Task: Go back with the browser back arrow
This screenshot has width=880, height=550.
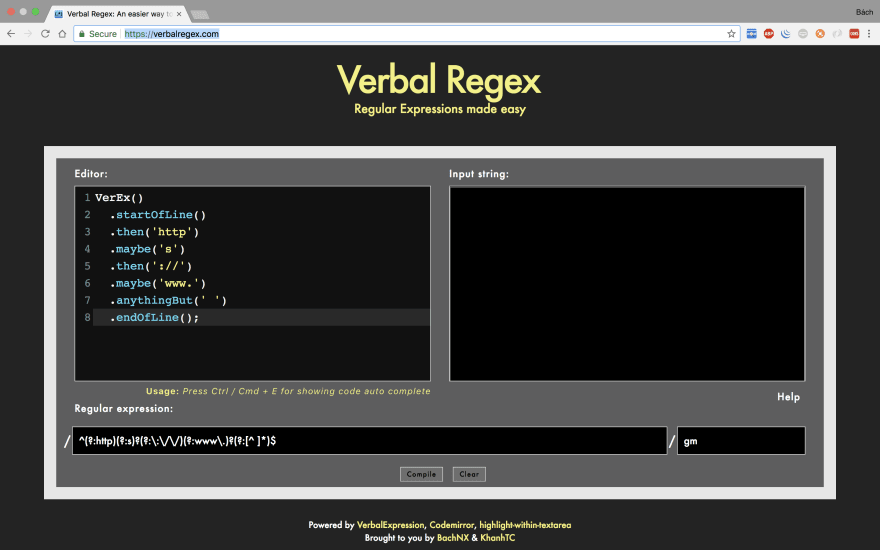Action: point(11,34)
